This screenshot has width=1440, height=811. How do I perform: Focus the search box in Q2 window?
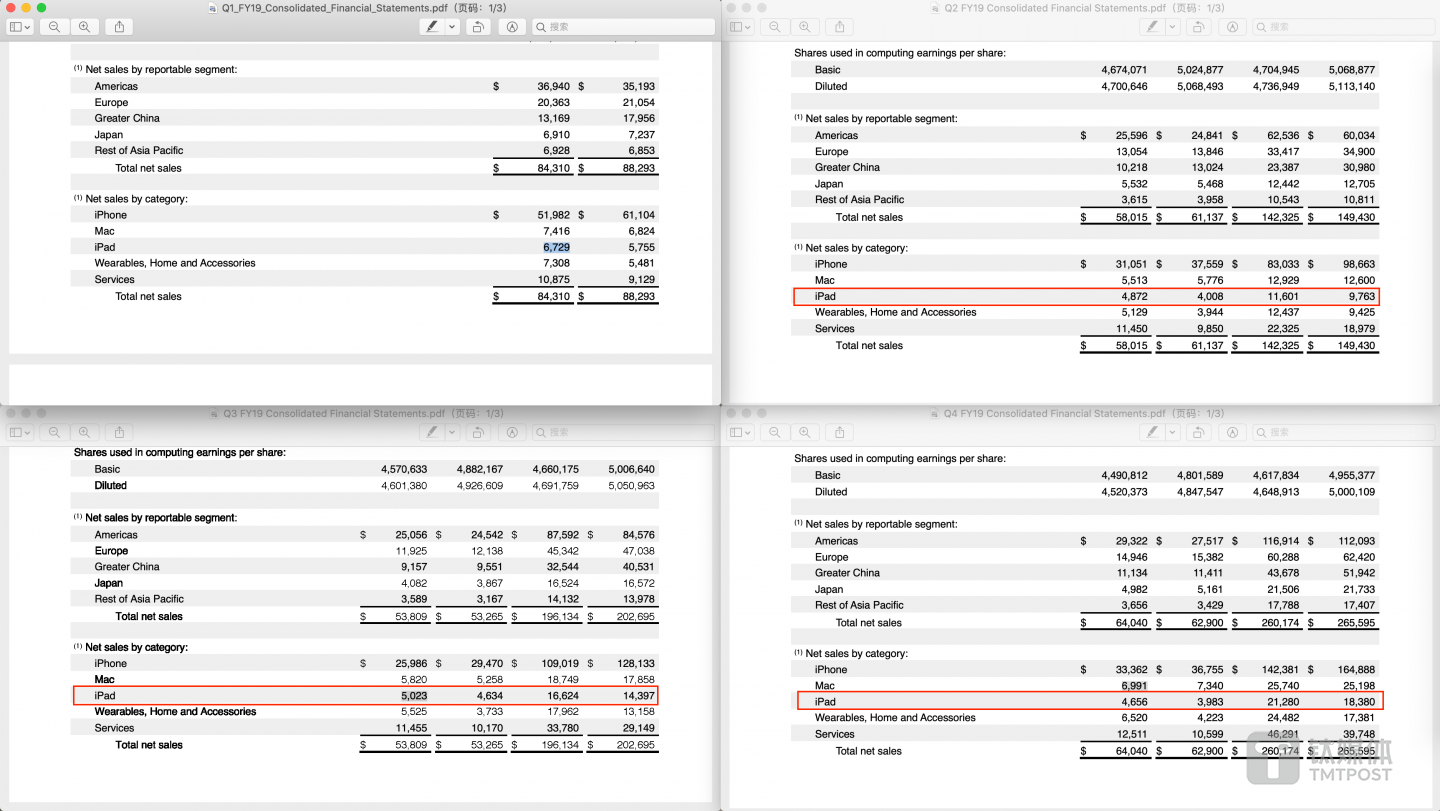[x=1340, y=27]
